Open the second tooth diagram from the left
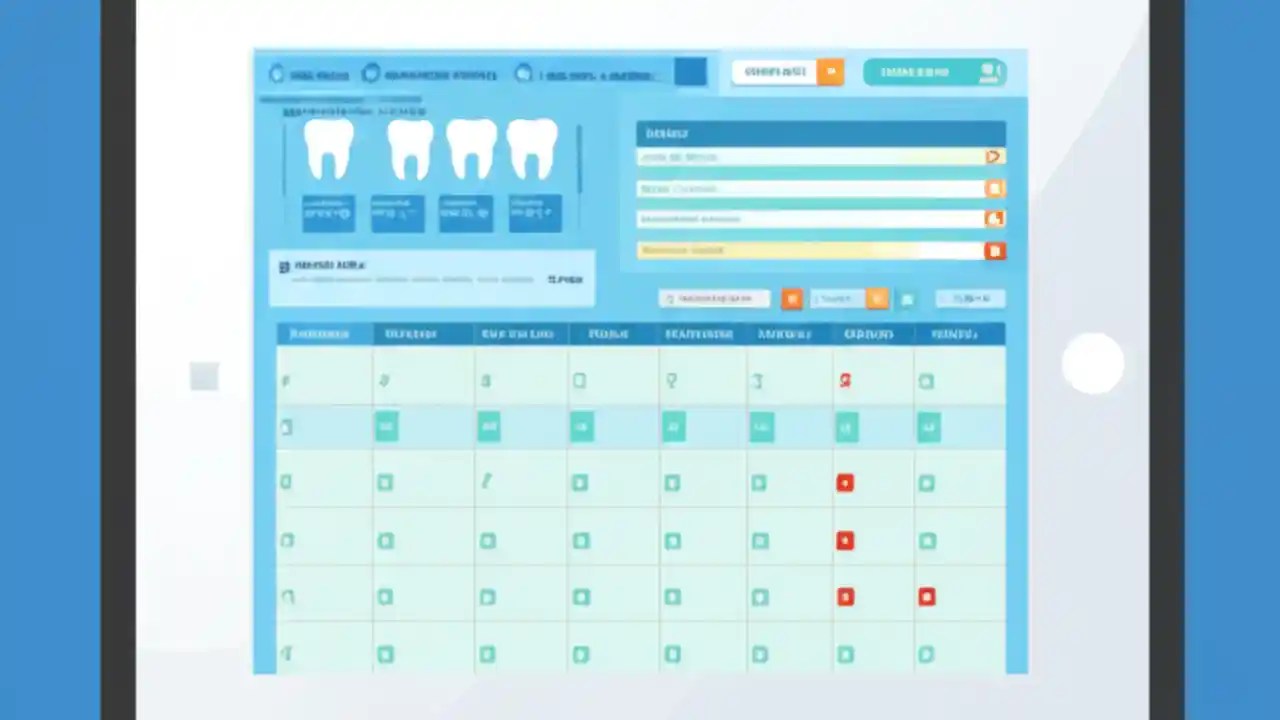This screenshot has height=720, width=1280. coord(410,150)
